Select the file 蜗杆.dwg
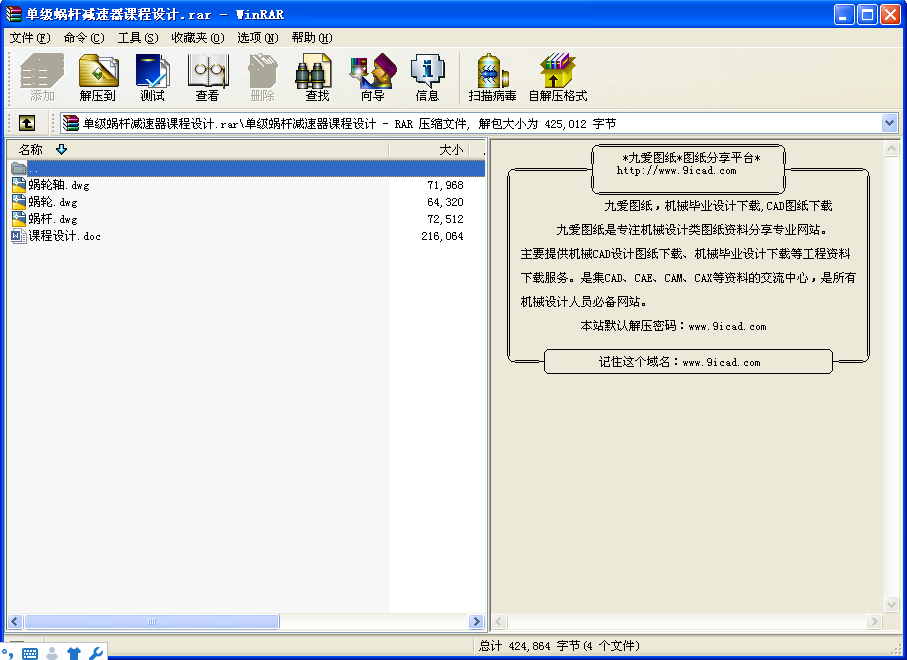Screen dimensions: 907x660 [53, 219]
